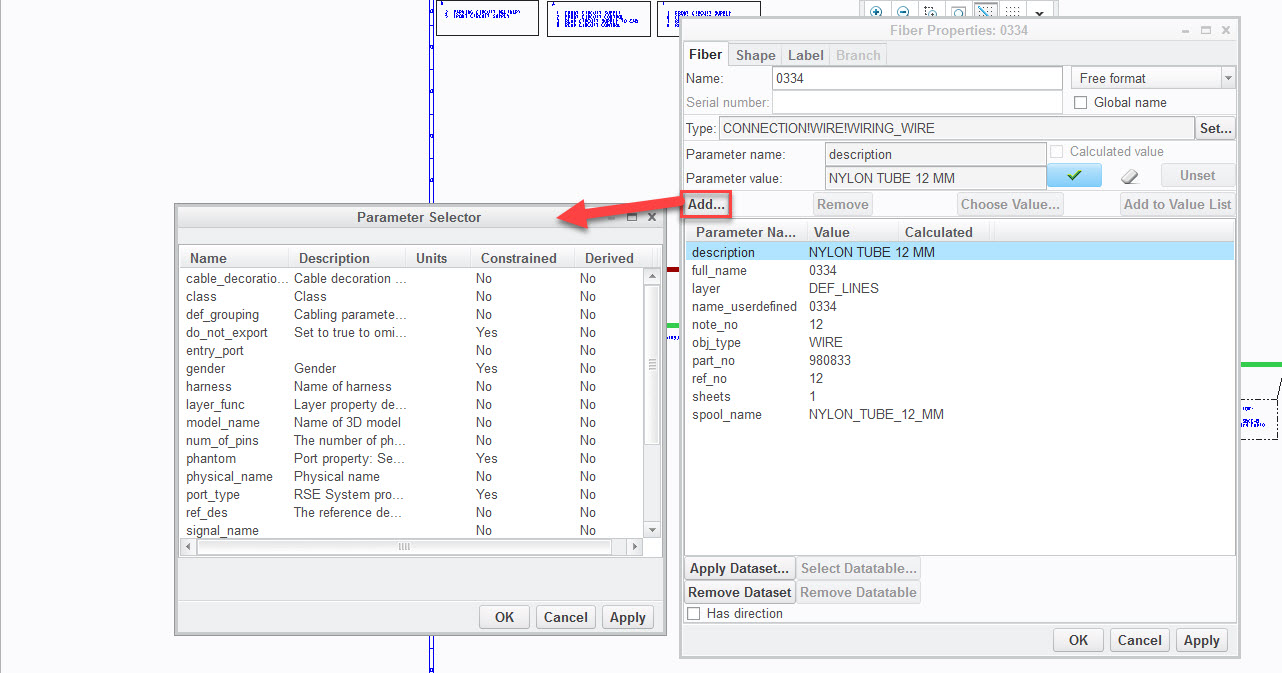The height and width of the screenshot is (673, 1282).
Task: Select the zoom area tool icon
Action: [930, 12]
